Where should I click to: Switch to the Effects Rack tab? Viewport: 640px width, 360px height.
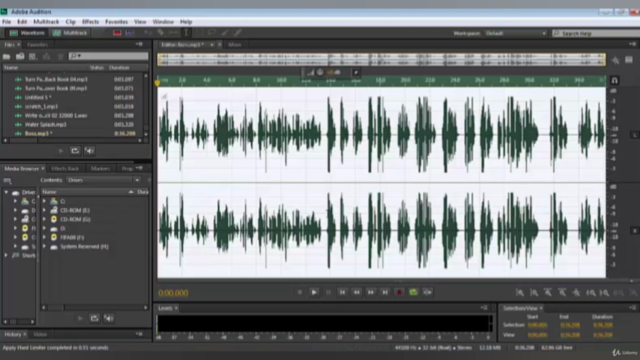point(65,169)
